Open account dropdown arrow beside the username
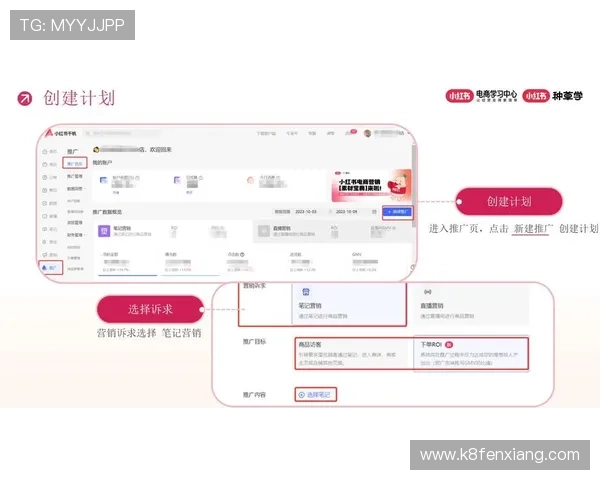 (409, 133)
